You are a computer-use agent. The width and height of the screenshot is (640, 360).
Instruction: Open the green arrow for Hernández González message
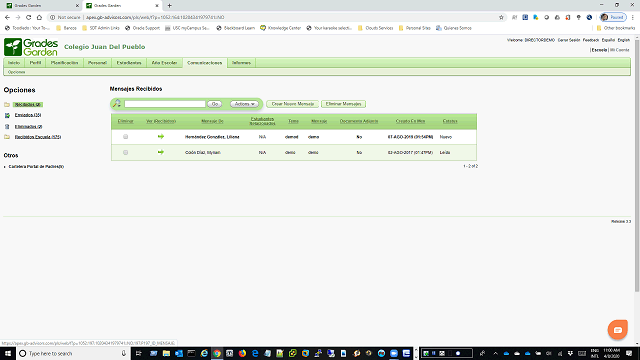click(x=161, y=137)
